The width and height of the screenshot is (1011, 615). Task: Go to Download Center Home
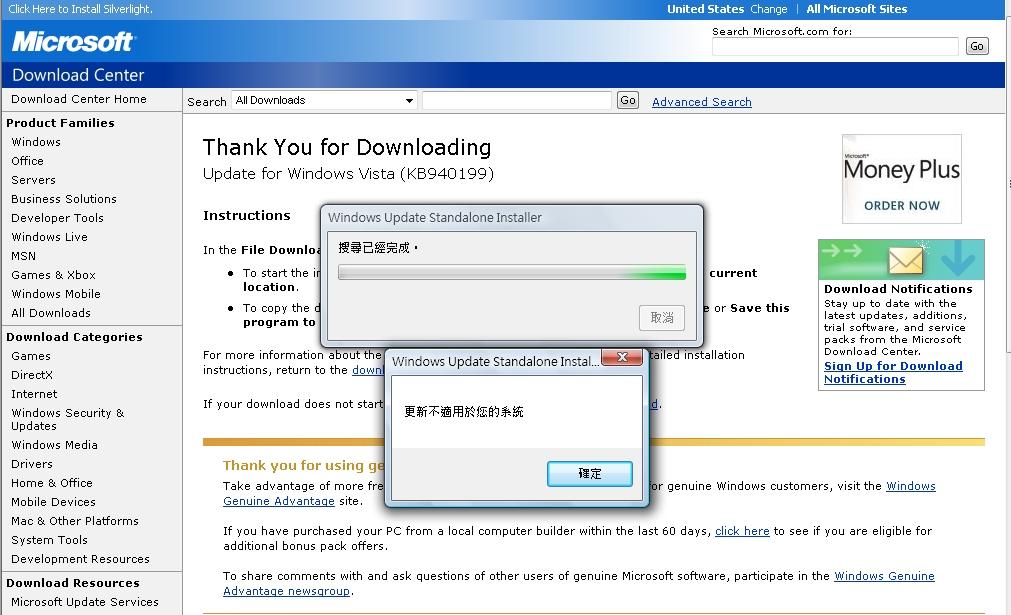click(x=79, y=99)
